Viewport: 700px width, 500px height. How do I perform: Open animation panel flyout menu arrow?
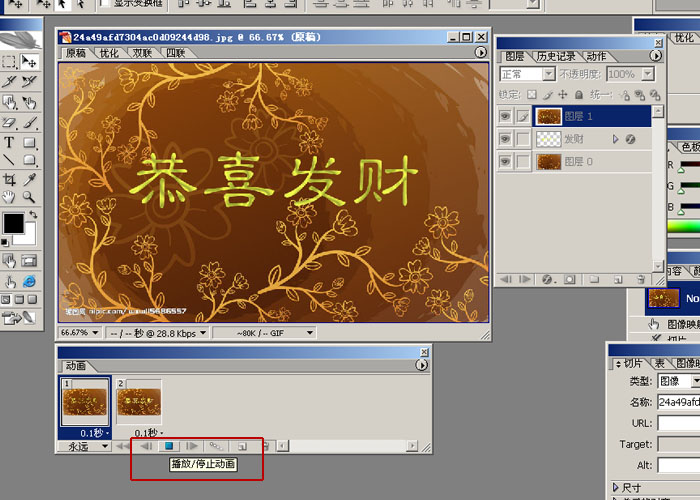(421, 365)
